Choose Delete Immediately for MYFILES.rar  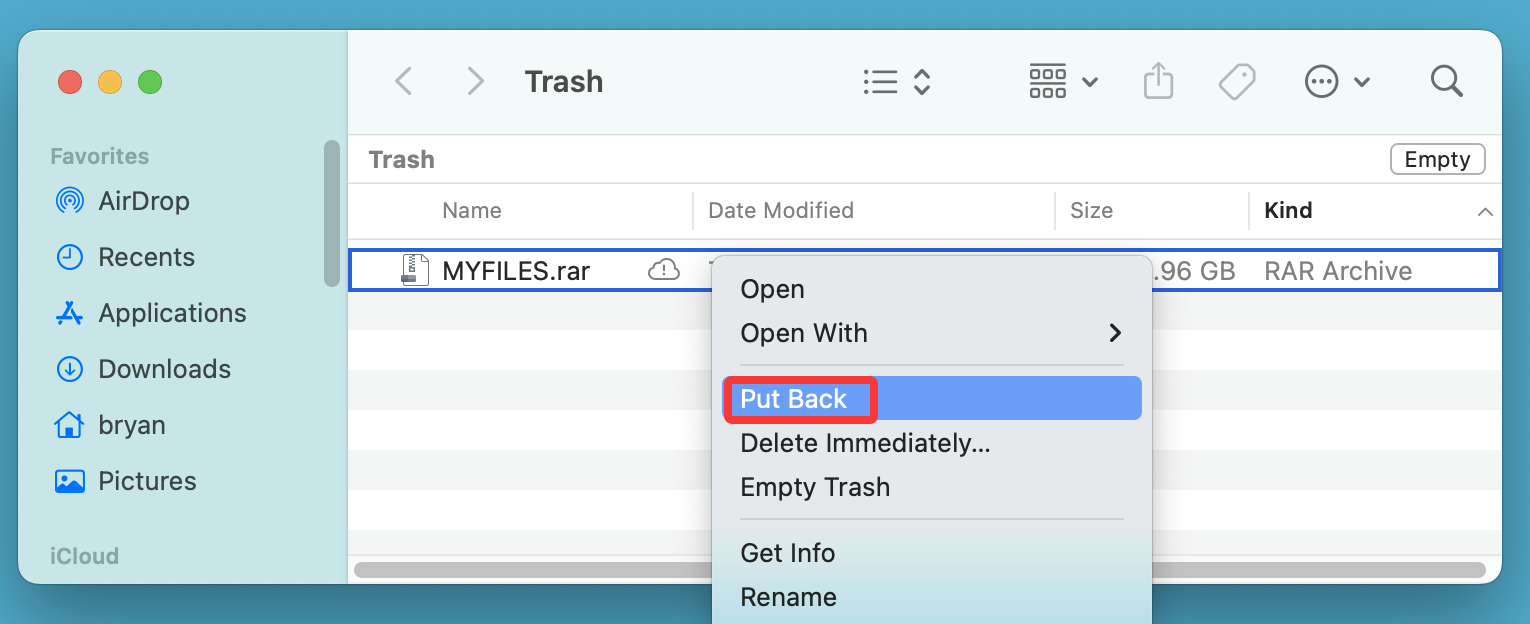click(x=865, y=443)
